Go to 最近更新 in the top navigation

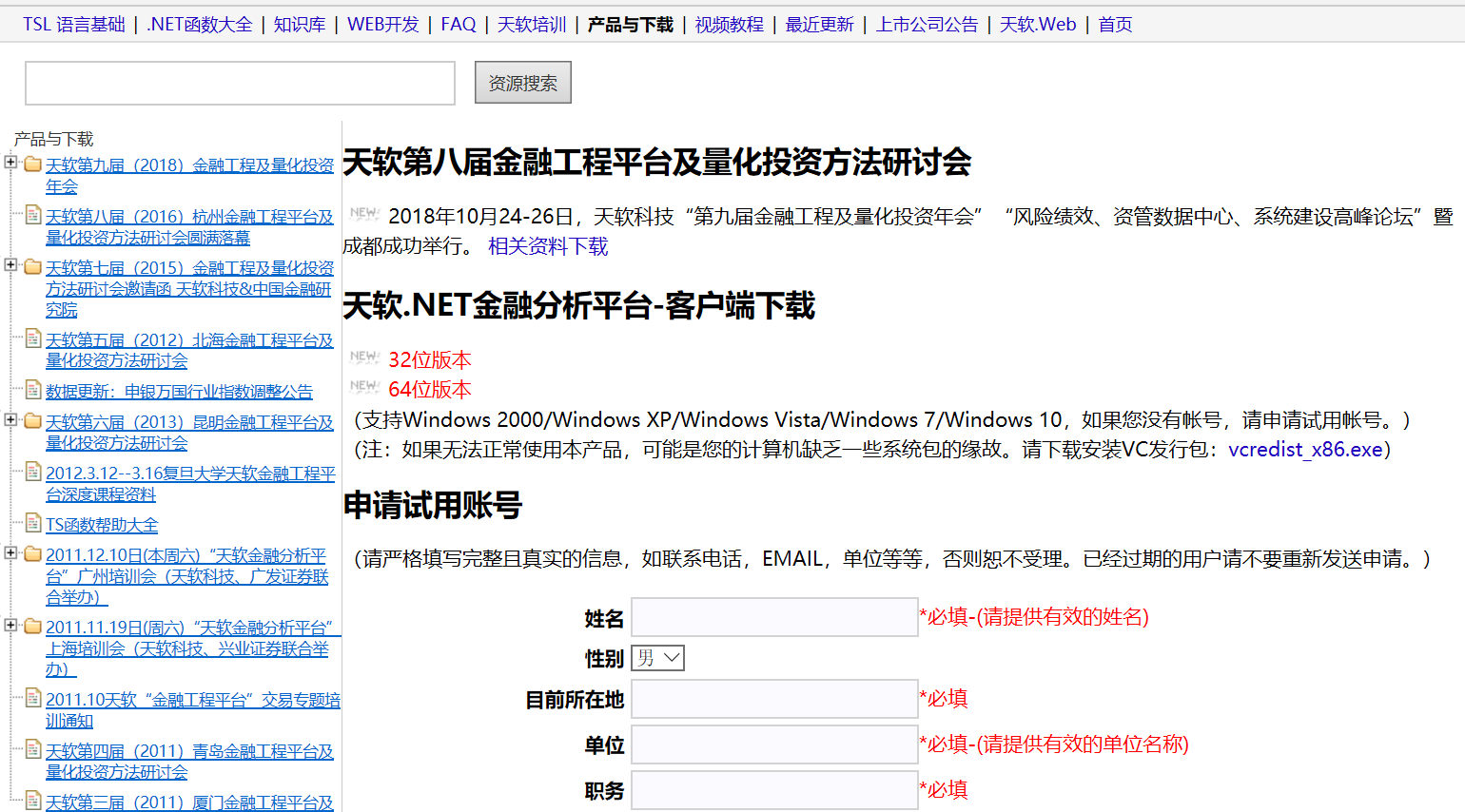point(820,25)
